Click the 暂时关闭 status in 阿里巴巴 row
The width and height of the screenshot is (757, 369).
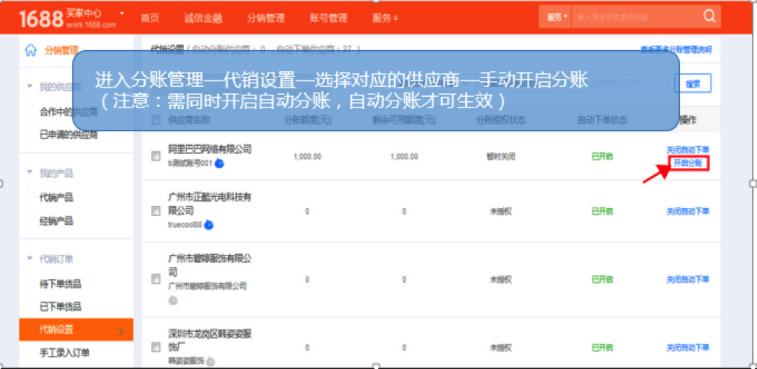point(501,156)
